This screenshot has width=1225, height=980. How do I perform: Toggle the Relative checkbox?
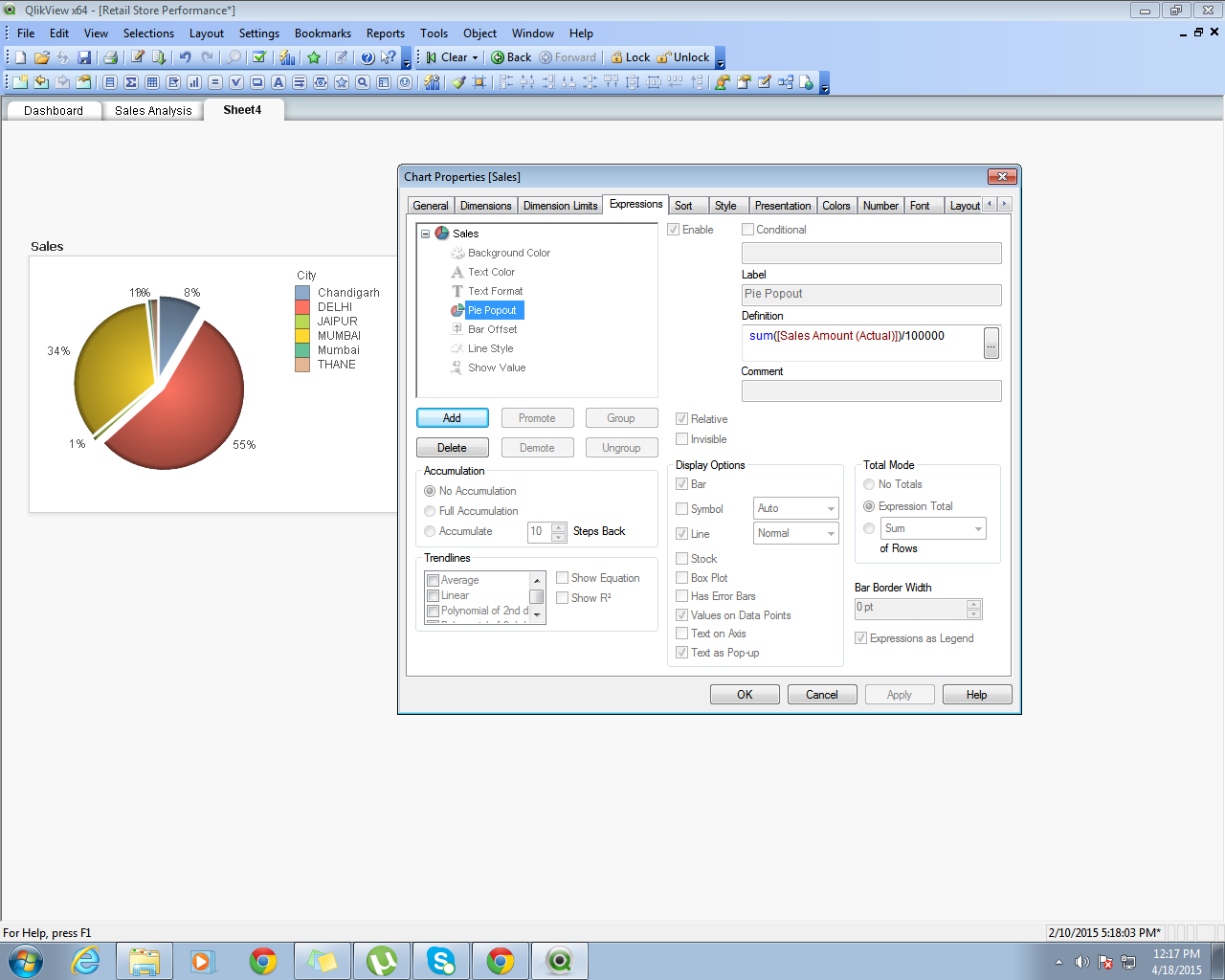pos(682,419)
